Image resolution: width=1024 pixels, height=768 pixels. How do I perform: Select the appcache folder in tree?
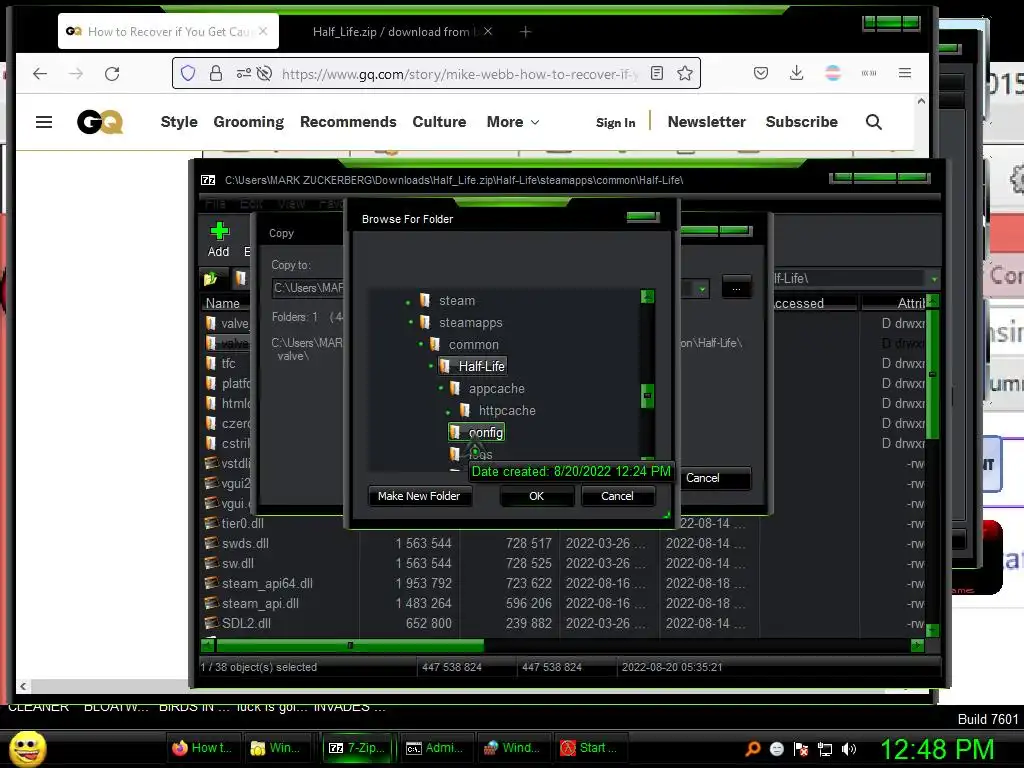coord(496,389)
